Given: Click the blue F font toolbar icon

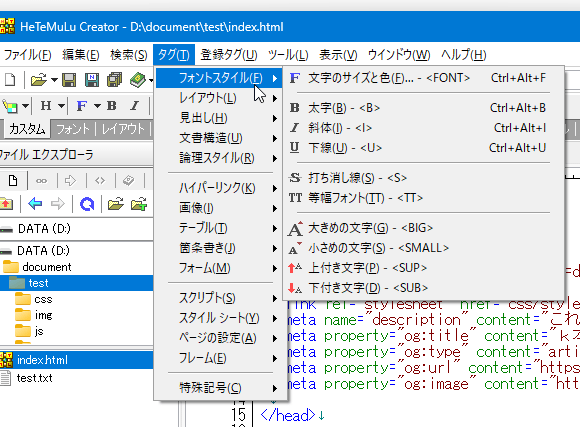Looking at the screenshot, I should pos(82,106).
